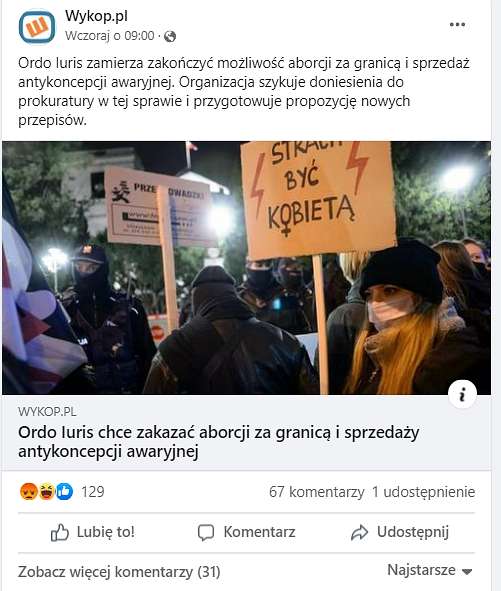
Task: View the 1 udostępnienie share count
Action: point(423,492)
